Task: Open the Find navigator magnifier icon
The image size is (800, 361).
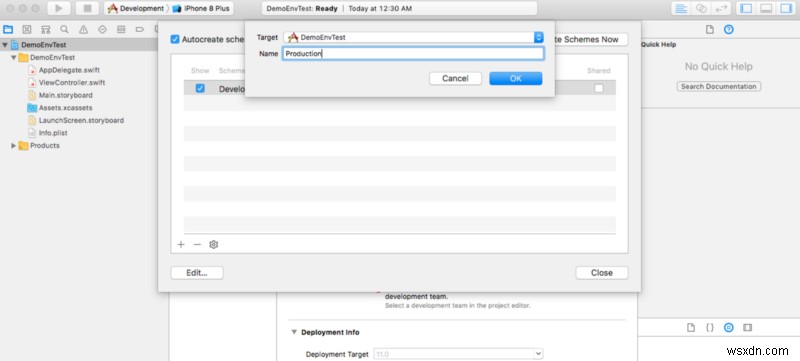Action: pos(64,30)
